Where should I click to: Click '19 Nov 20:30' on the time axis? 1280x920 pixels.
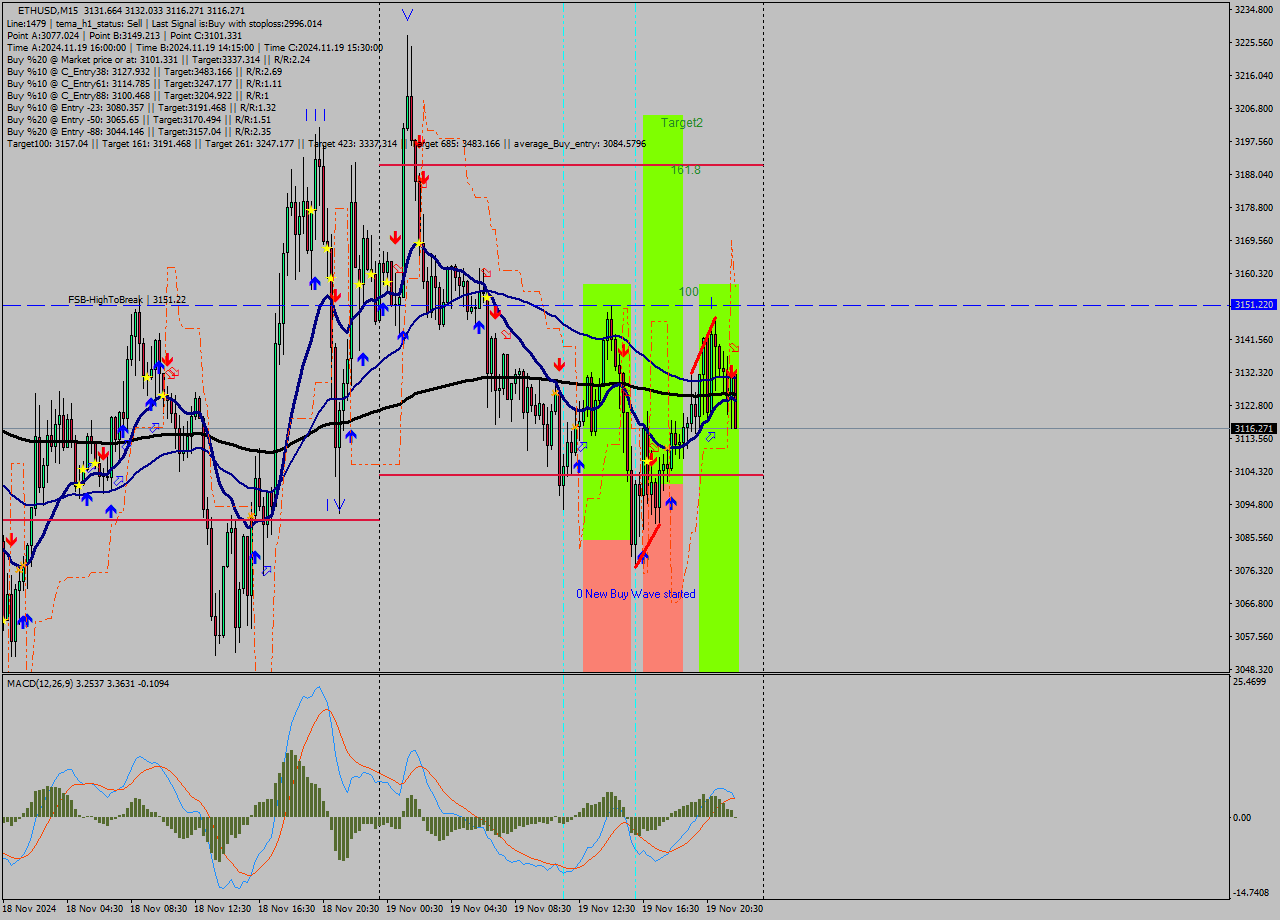735,909
